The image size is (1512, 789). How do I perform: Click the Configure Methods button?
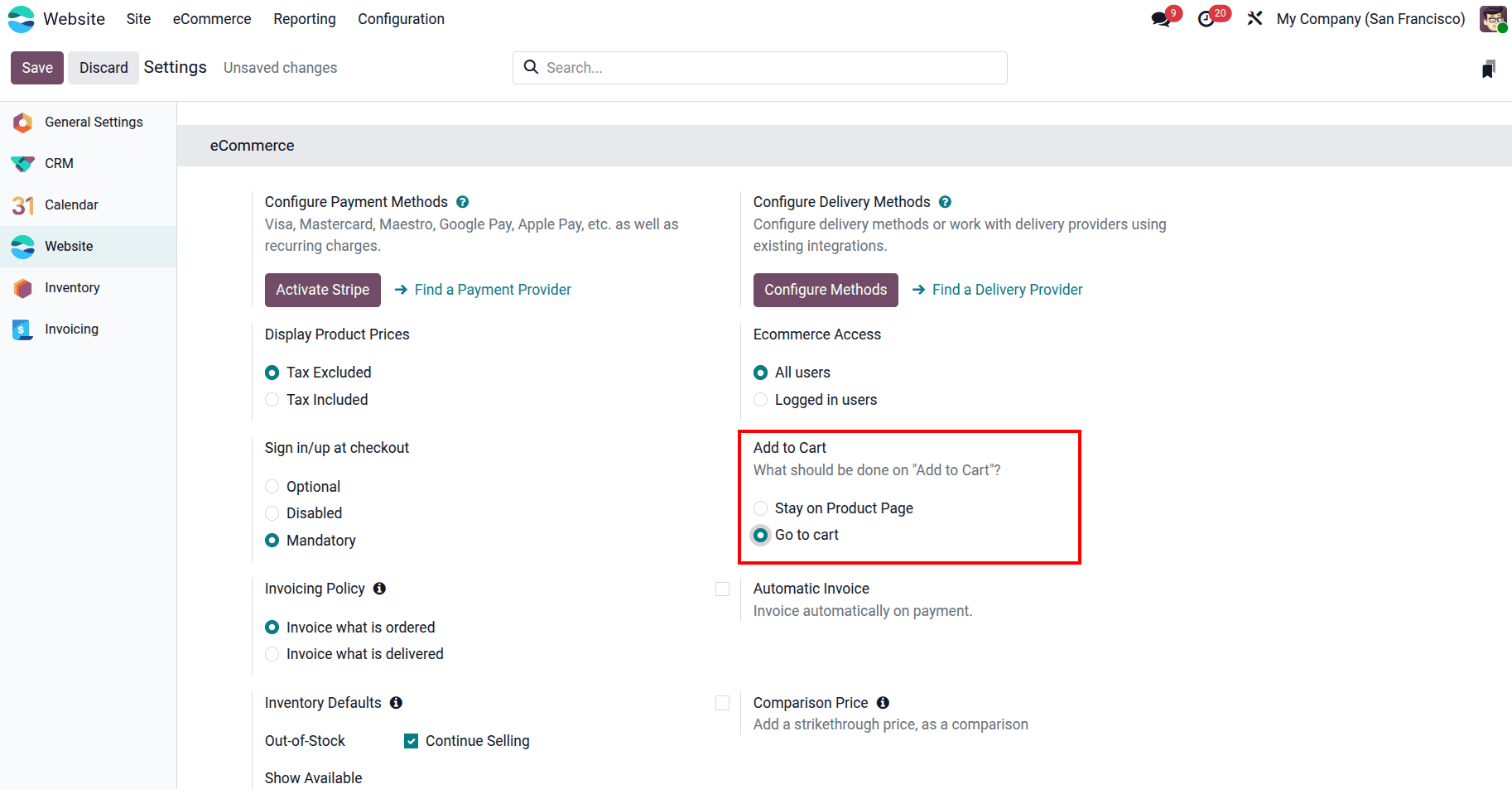pos(826,290)
